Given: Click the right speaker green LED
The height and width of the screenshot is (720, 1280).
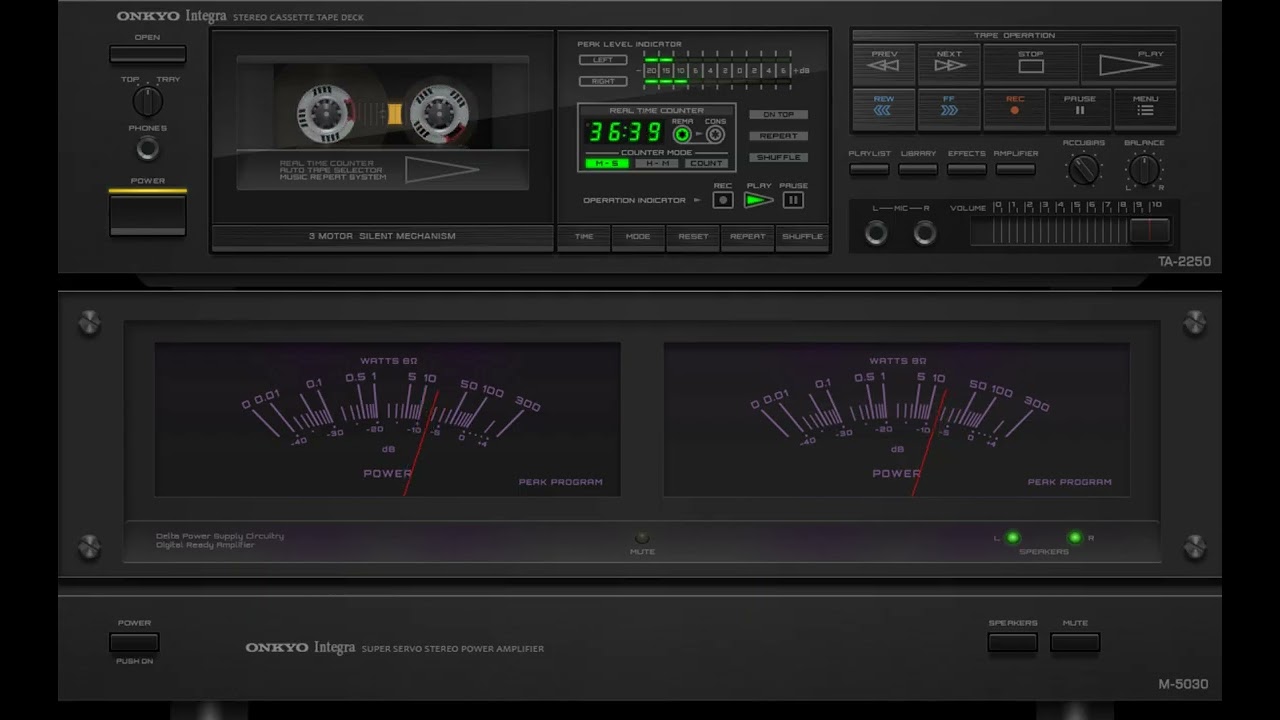Looking at the screenshot, I should click(1075, 538).
